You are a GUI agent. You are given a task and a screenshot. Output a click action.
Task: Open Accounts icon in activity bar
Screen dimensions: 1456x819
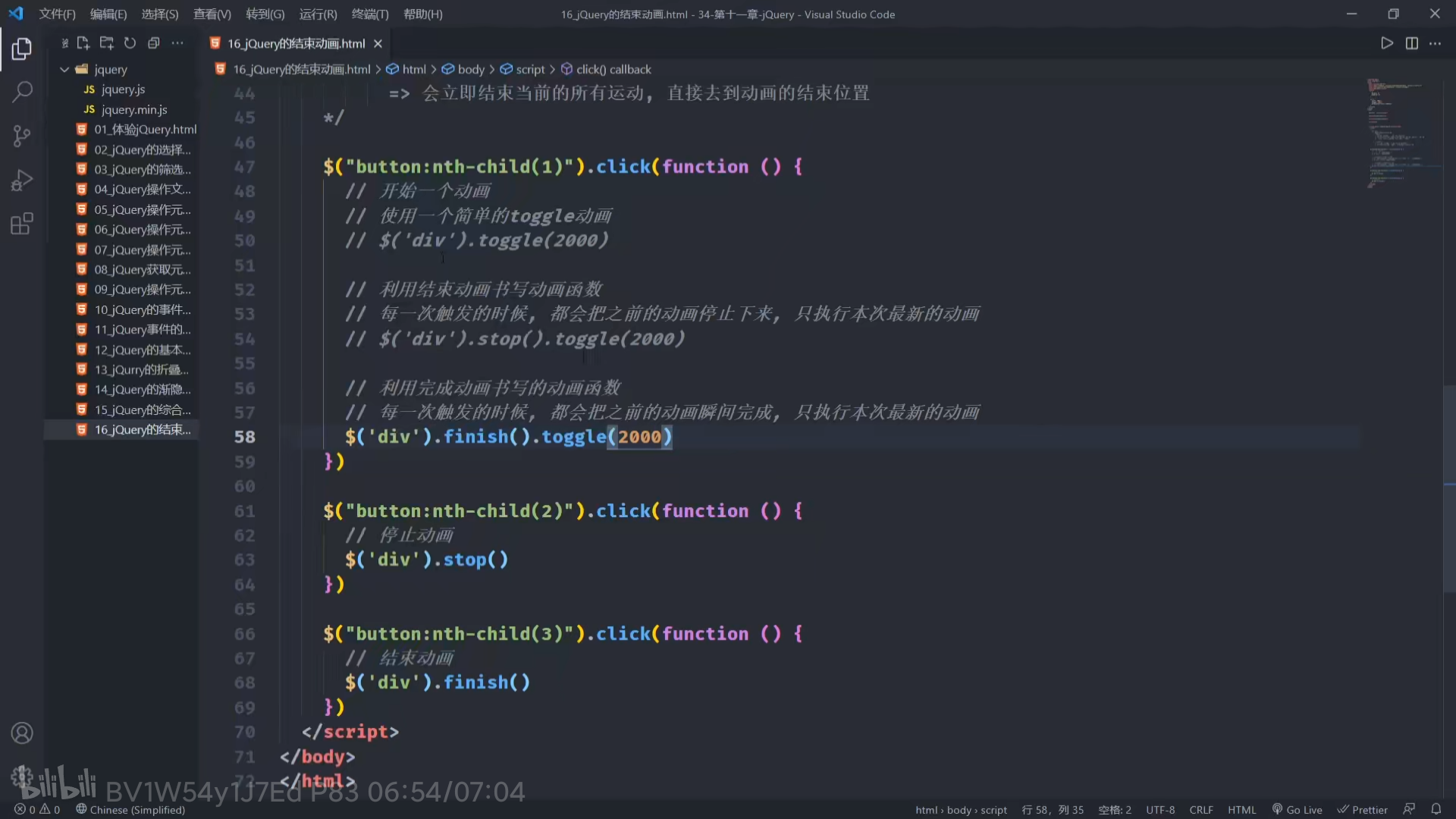pyautogui.click(x=22, y=733)
